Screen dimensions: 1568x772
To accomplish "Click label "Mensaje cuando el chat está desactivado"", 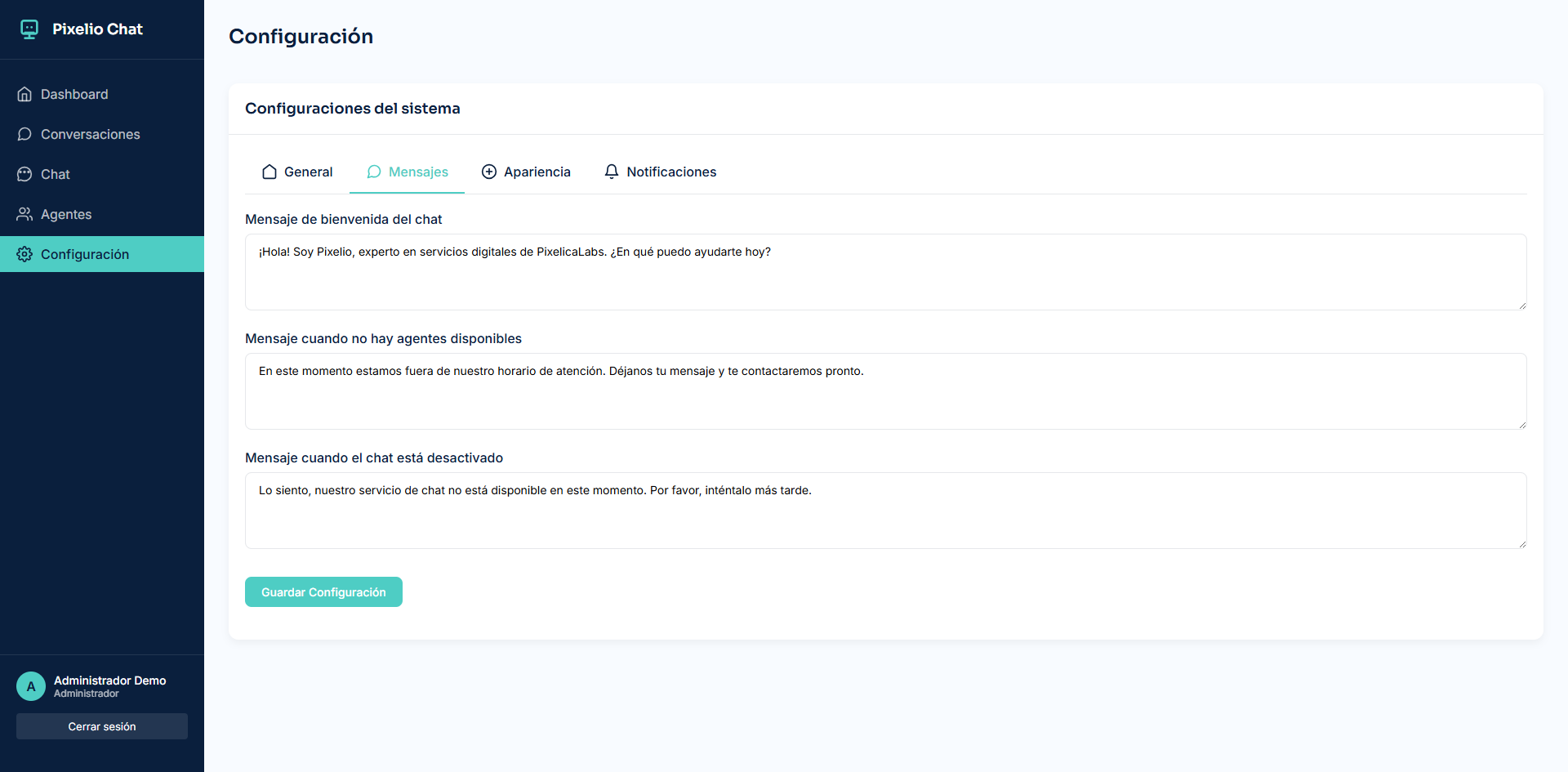I will [374, 457].
